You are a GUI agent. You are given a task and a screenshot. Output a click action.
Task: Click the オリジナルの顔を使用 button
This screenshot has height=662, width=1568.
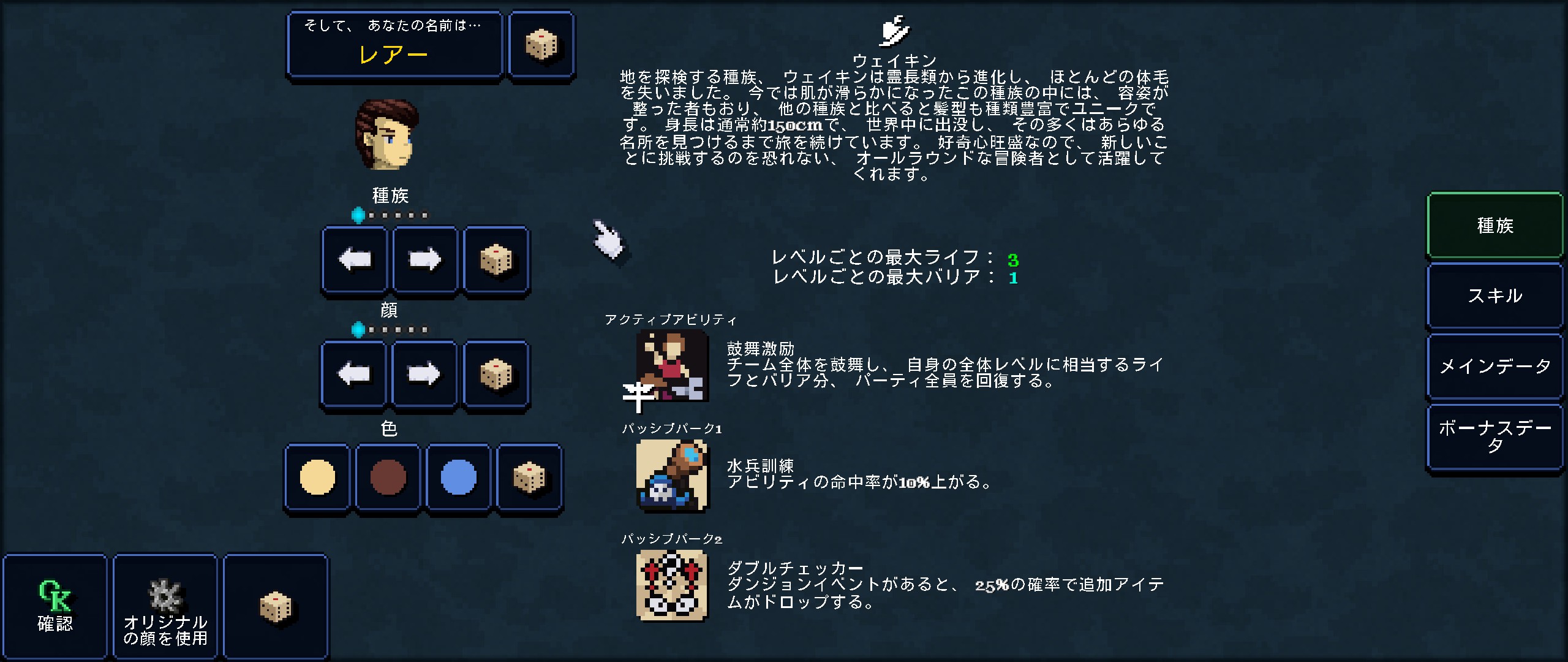165,607
